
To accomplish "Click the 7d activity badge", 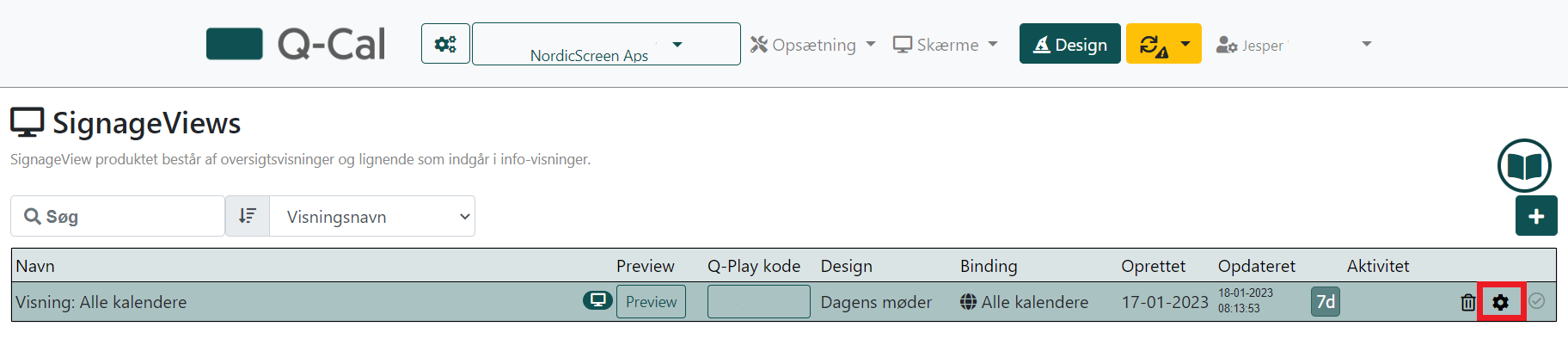I will 1326,302.
